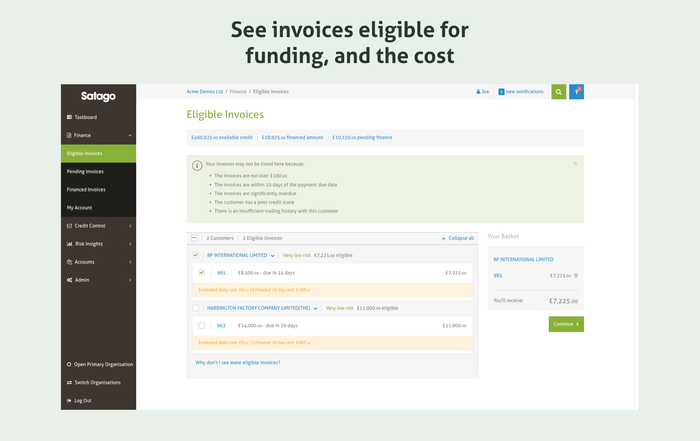Viewport: 700px width, 441px height.
Task: Click the Risk Insights chart icon
Action: coord(69,244)
